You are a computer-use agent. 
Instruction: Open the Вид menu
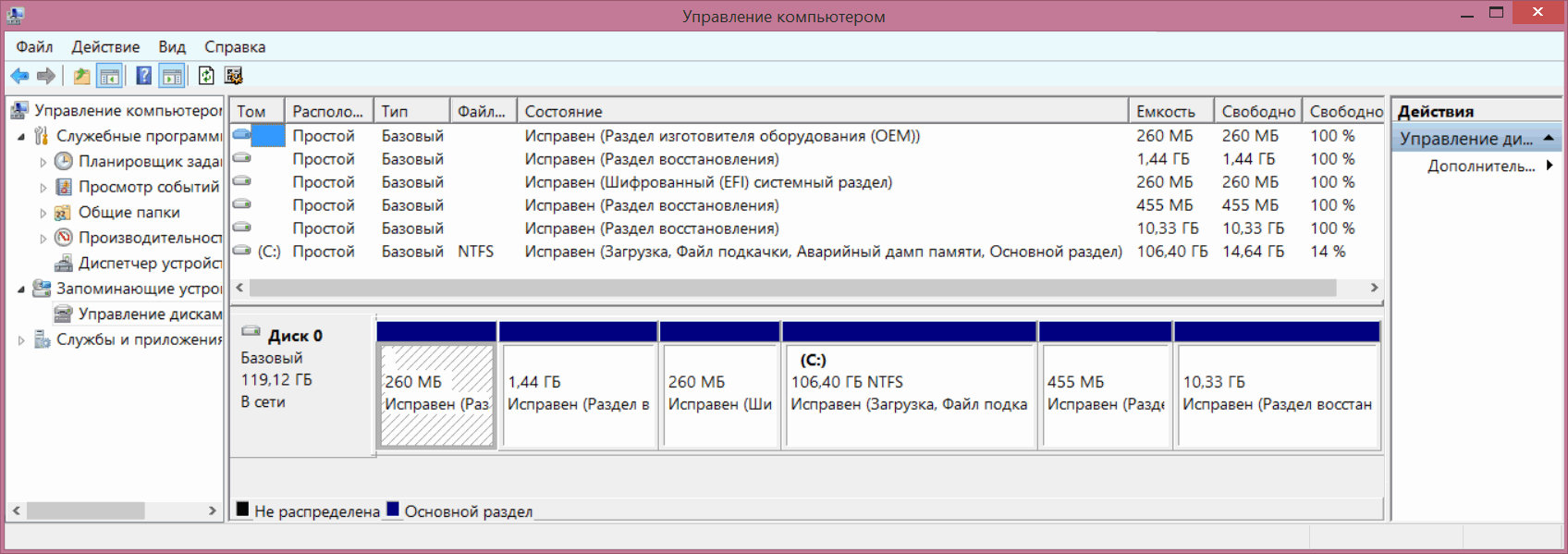pyautogui.click(x=172, y=46)
